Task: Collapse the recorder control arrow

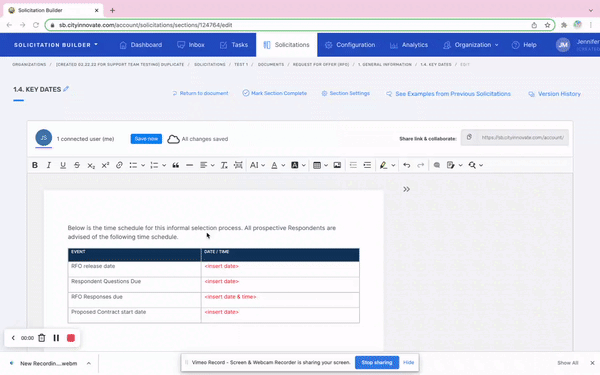Action: (x=13, y=338)
